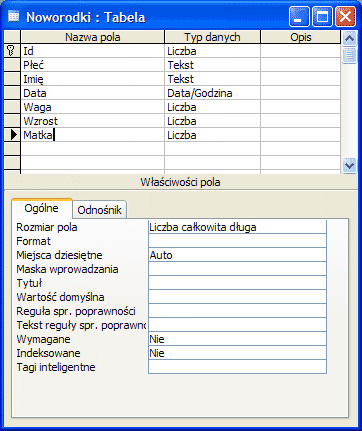This screenshot has width=362, height=431.
Task: Select the primary key row selector for Id
Action: (x=12, y=51)
